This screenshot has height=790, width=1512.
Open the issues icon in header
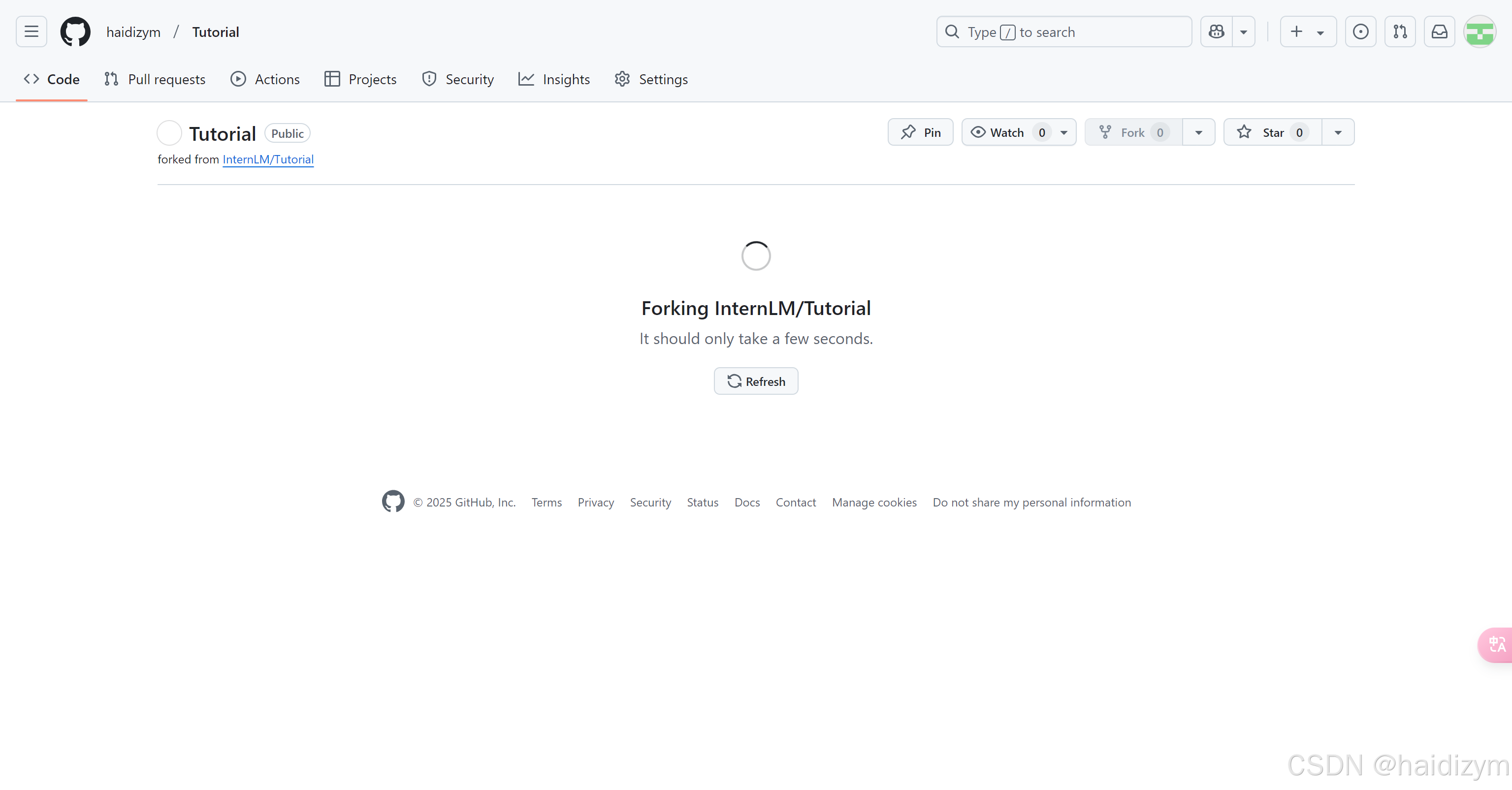[1360, 32]
